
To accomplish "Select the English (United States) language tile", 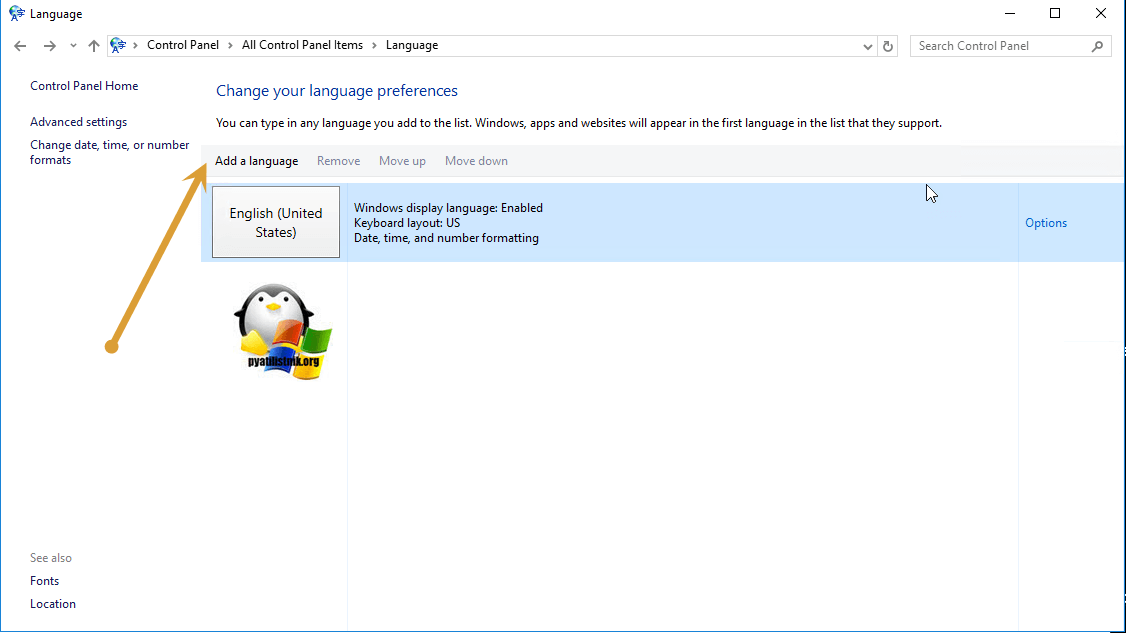I will tap(276, 222).
